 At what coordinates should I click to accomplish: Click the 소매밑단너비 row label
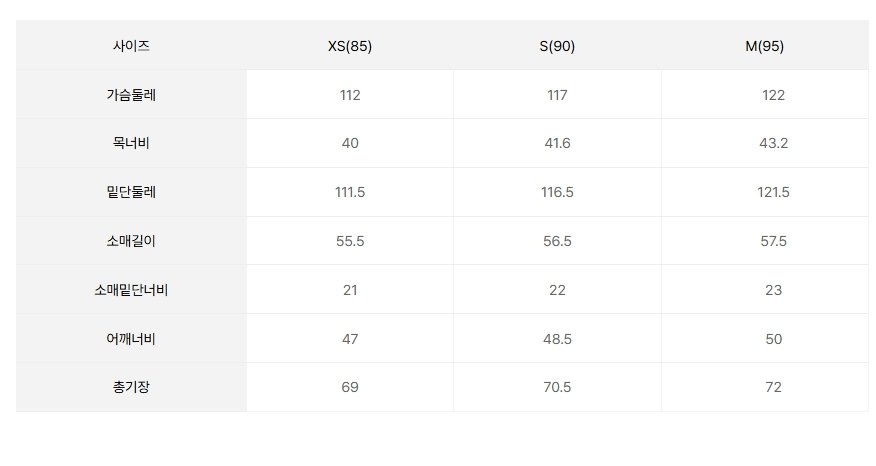coord(131,290)
